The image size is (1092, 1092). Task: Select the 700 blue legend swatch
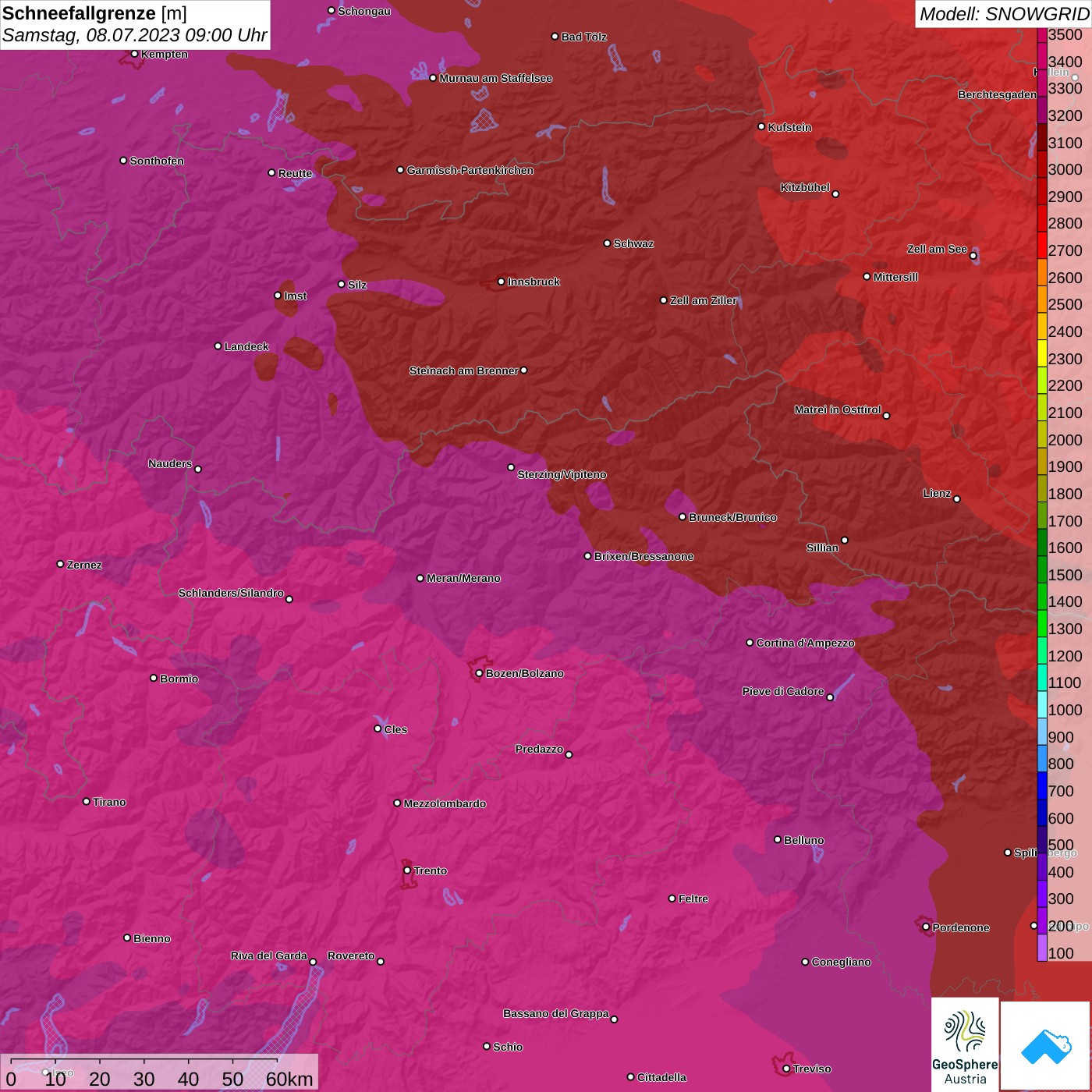1042,786
